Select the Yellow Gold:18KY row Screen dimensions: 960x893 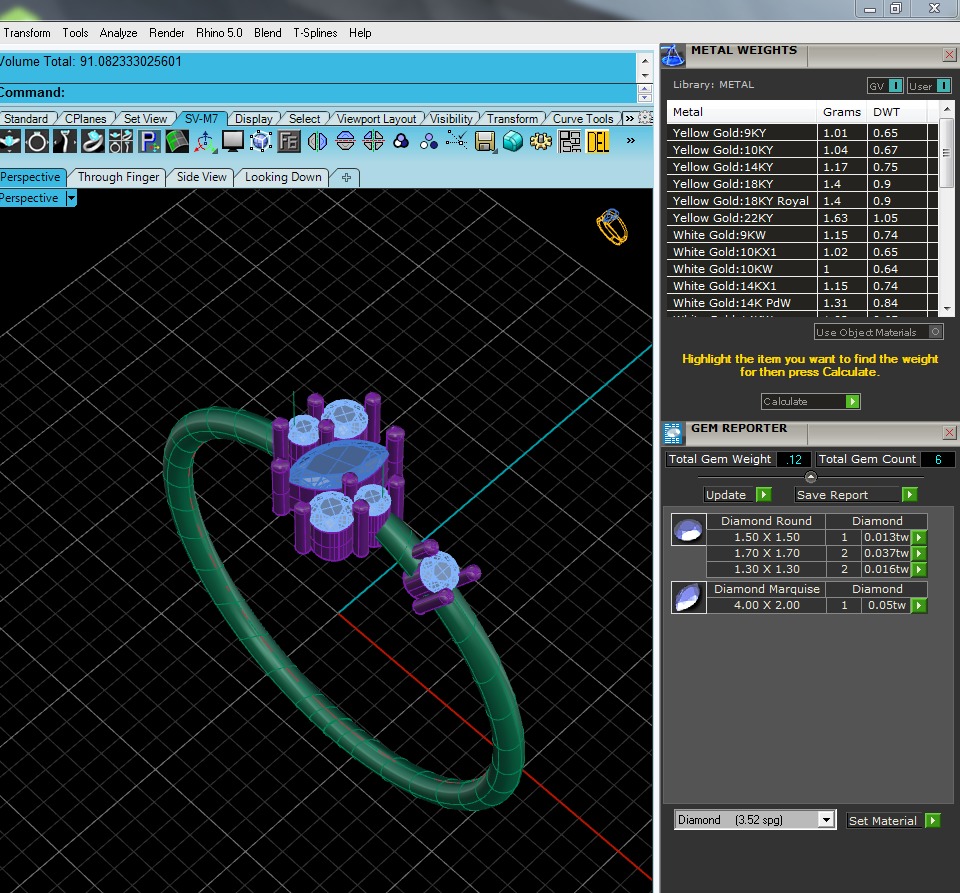point(802,184)
